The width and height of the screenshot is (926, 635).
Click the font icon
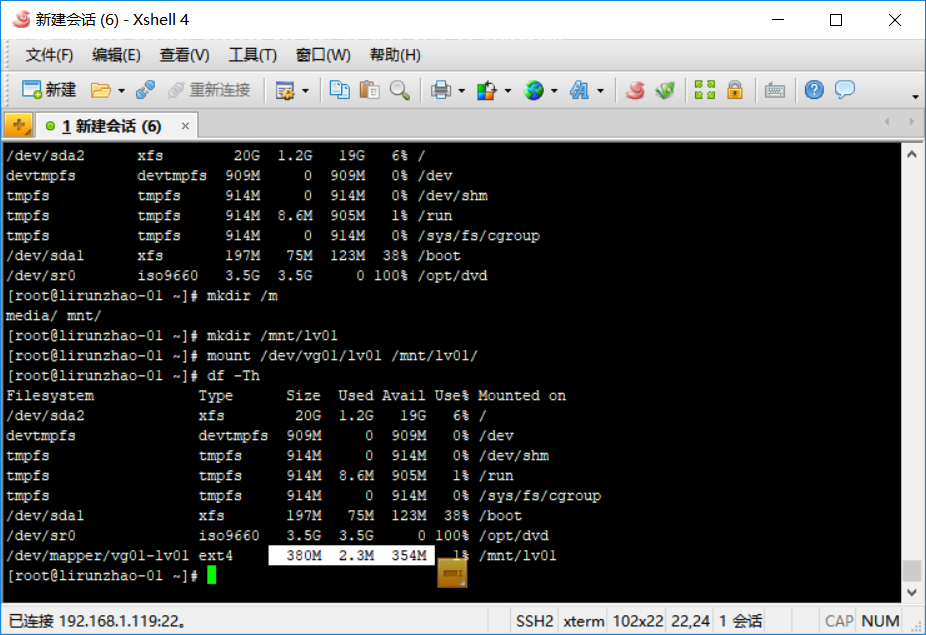pyautogui.click(x=579, y=90)
